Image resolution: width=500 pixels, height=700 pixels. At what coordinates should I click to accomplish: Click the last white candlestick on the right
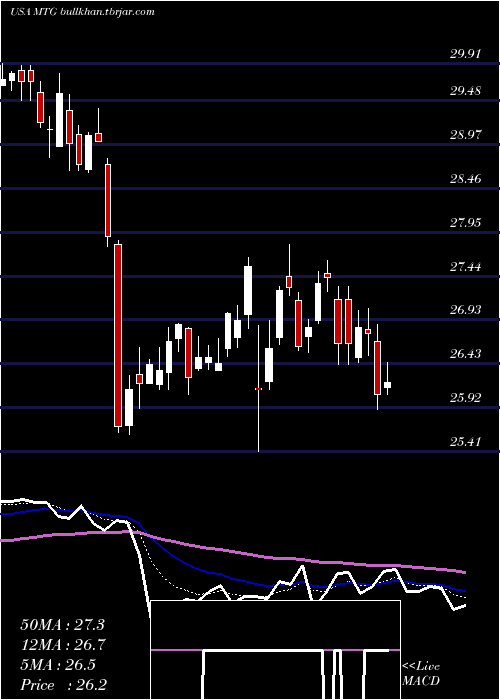388,385
